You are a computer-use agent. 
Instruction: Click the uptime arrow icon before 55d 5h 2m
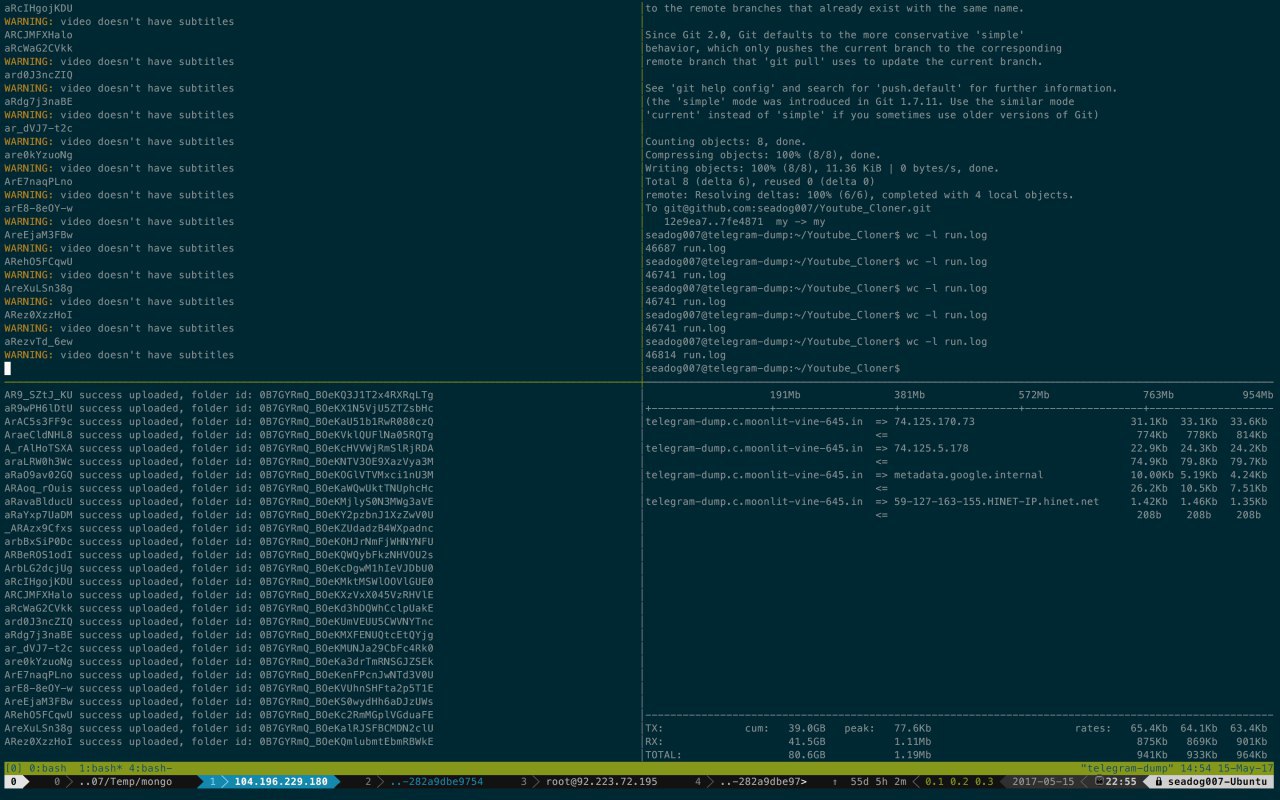pyautogui.click(x=834, y=781)
